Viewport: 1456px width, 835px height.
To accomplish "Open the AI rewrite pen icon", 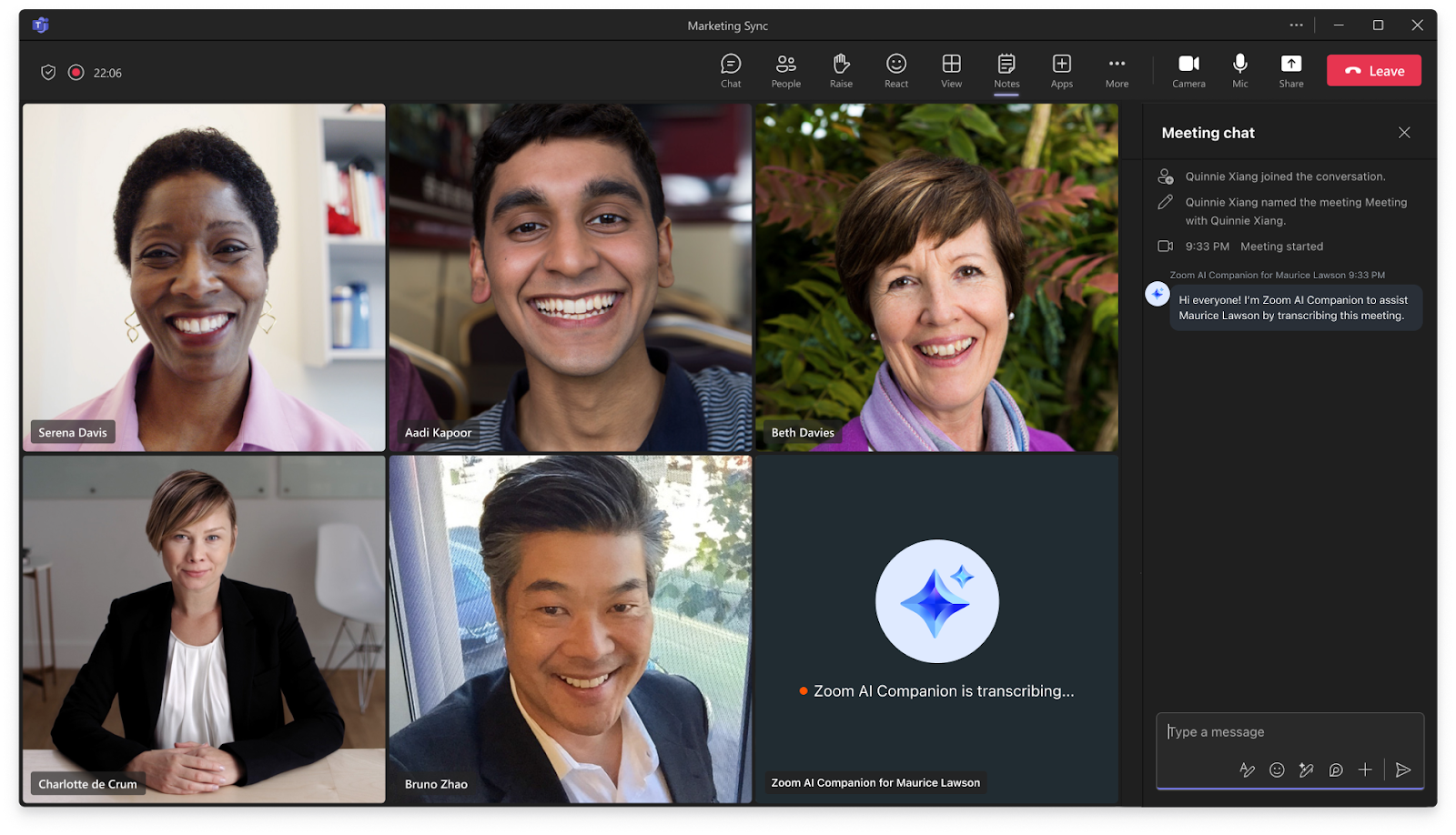I will tap(1307, 770).
